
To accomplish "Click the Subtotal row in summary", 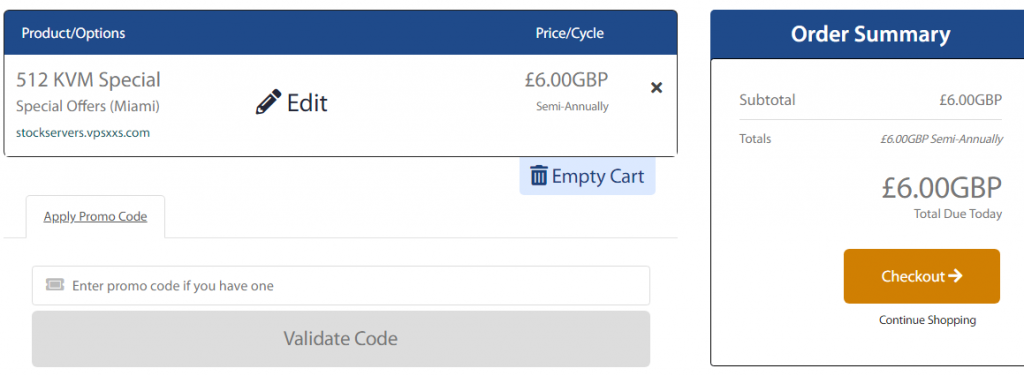I will 871,100.
